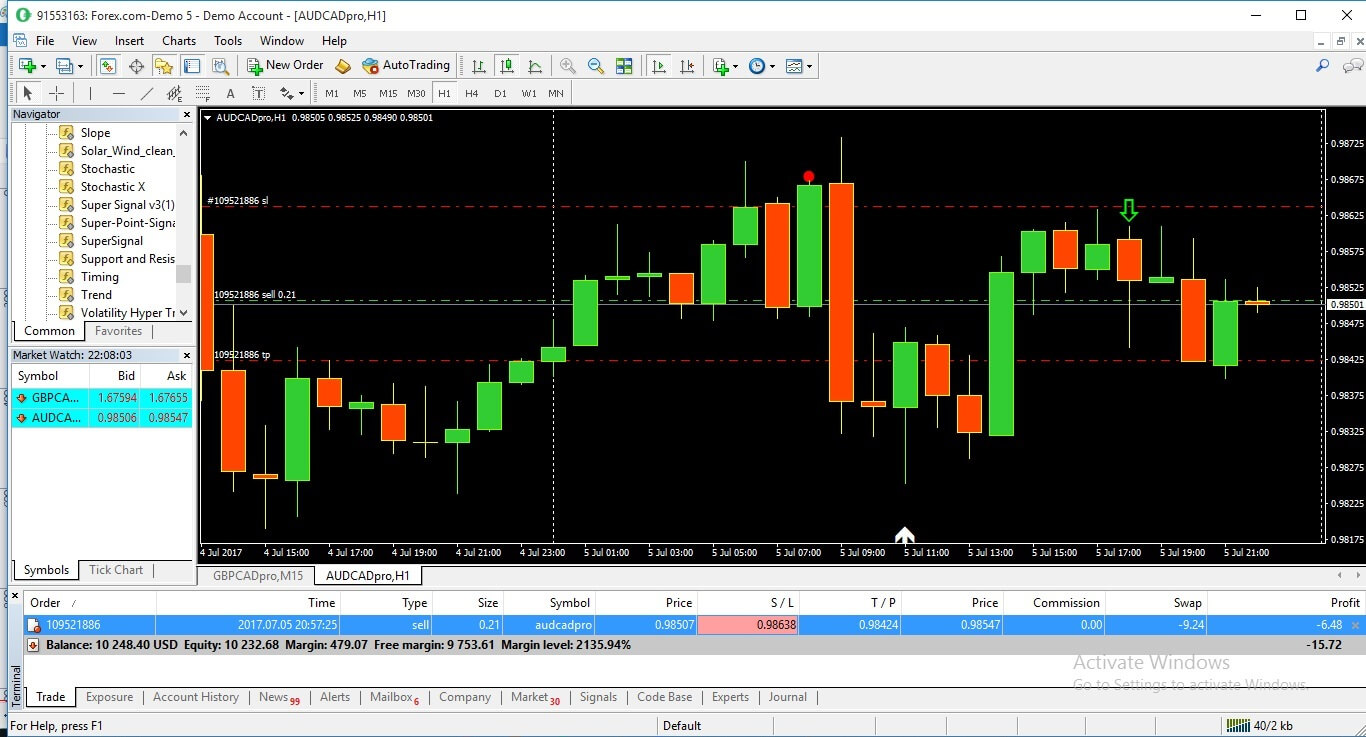
Task: Select the Fibonacci retracement tool
Action: [x=203, y=93]
